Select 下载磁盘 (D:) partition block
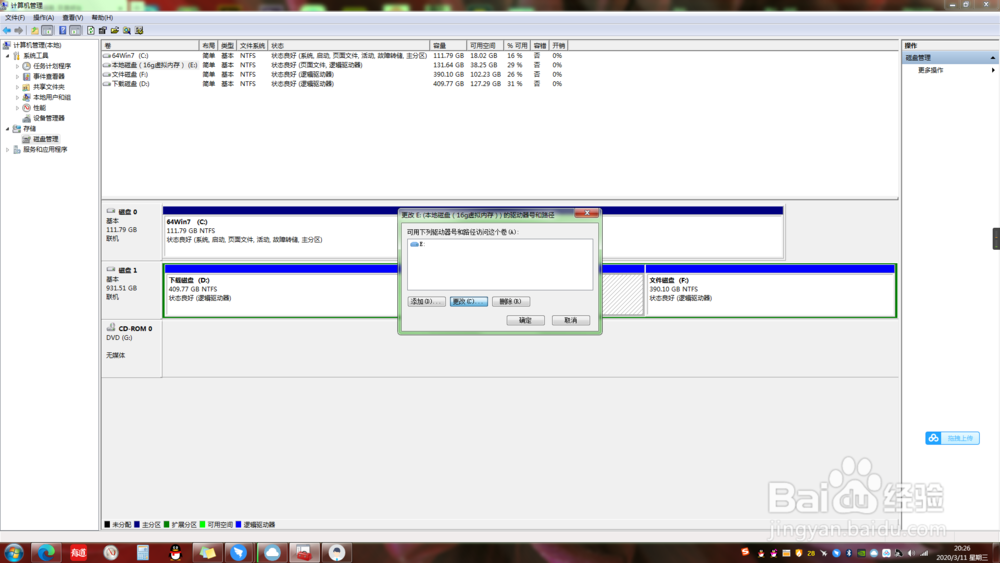The width and height of the screenshot is (1000, 563). coord(281,290)
